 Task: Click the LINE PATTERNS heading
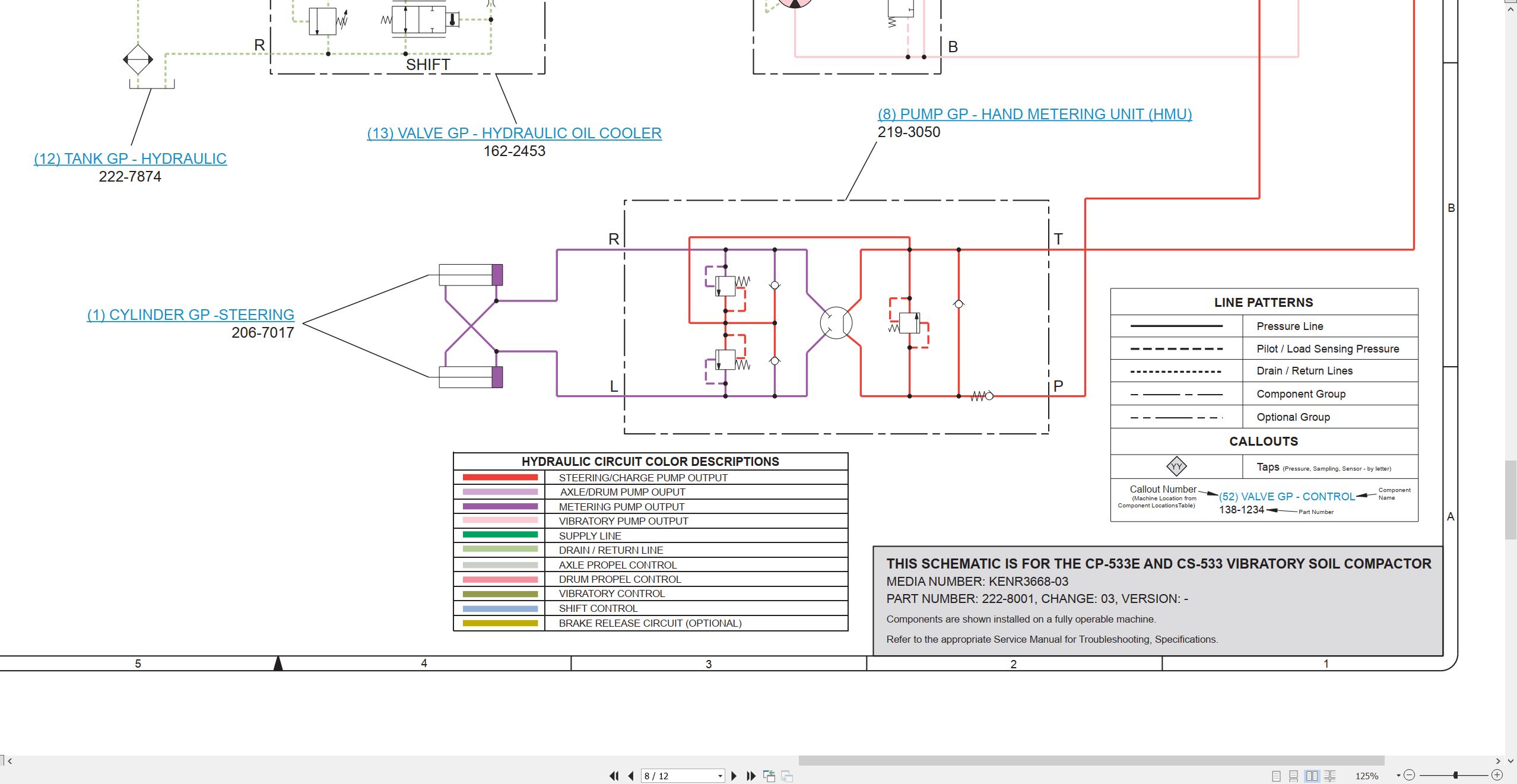point(1264,303)
